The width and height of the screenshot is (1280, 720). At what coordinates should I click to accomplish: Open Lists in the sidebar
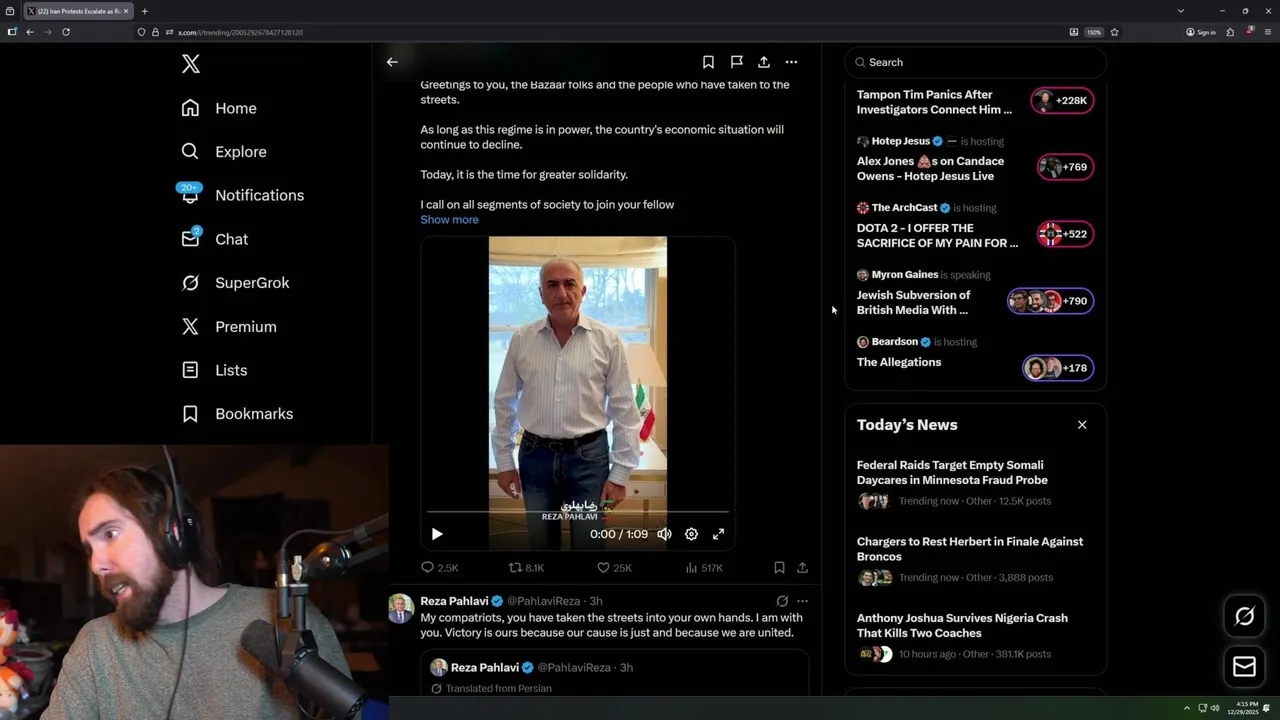[x=214, y=370]
